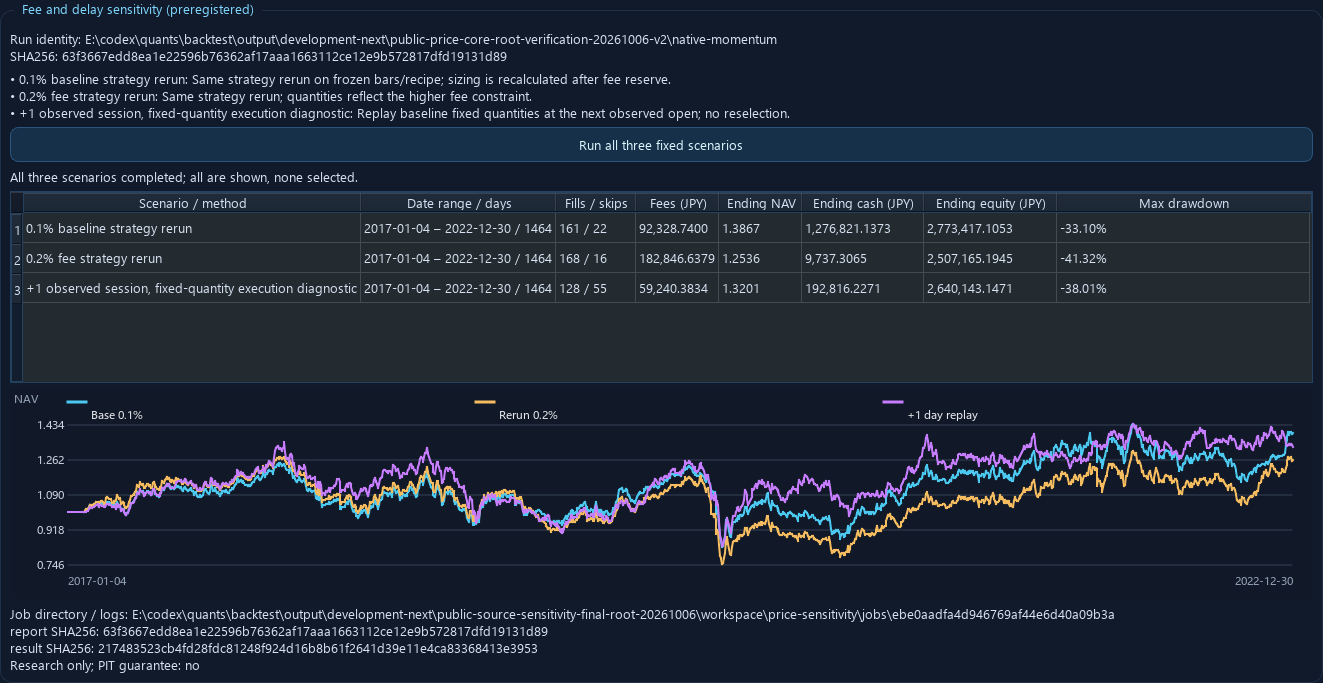The width and height of the screenshot is (1323, 683).
Task: Click the fills cell 168 / 16
Action: (596, 259)
